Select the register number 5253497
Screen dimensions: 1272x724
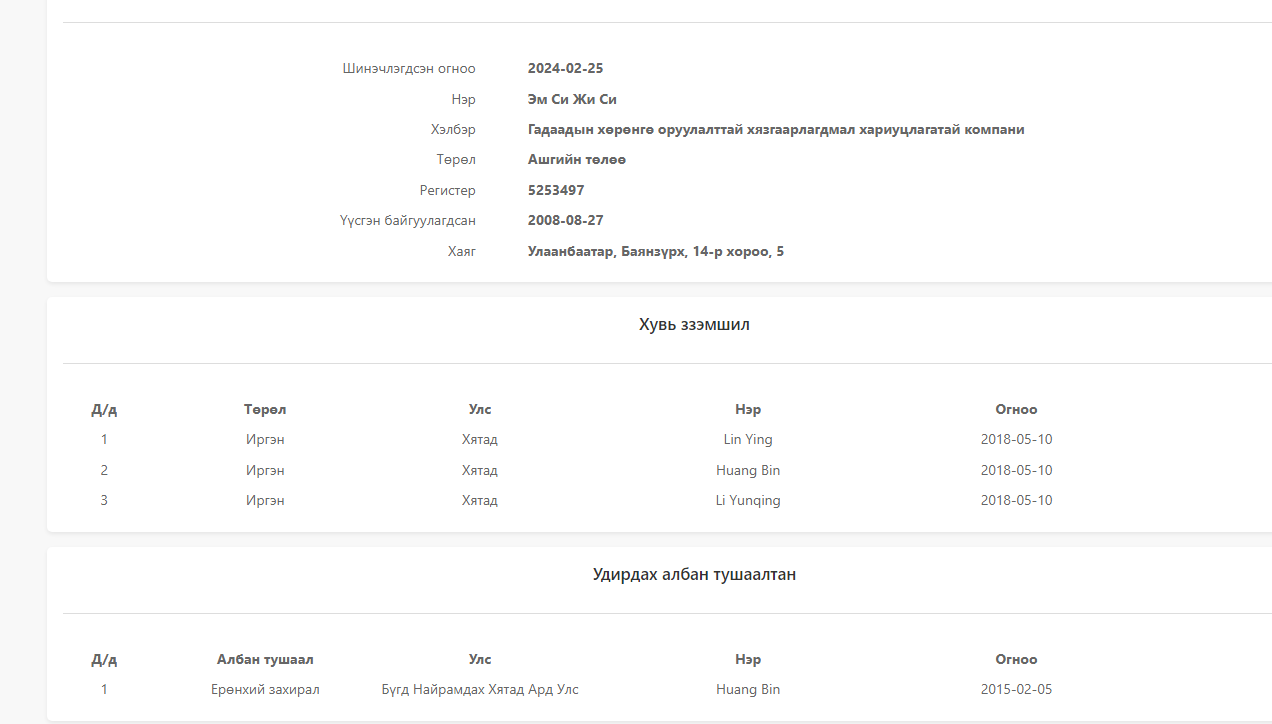pyautogui.click(x=556, y=190)
